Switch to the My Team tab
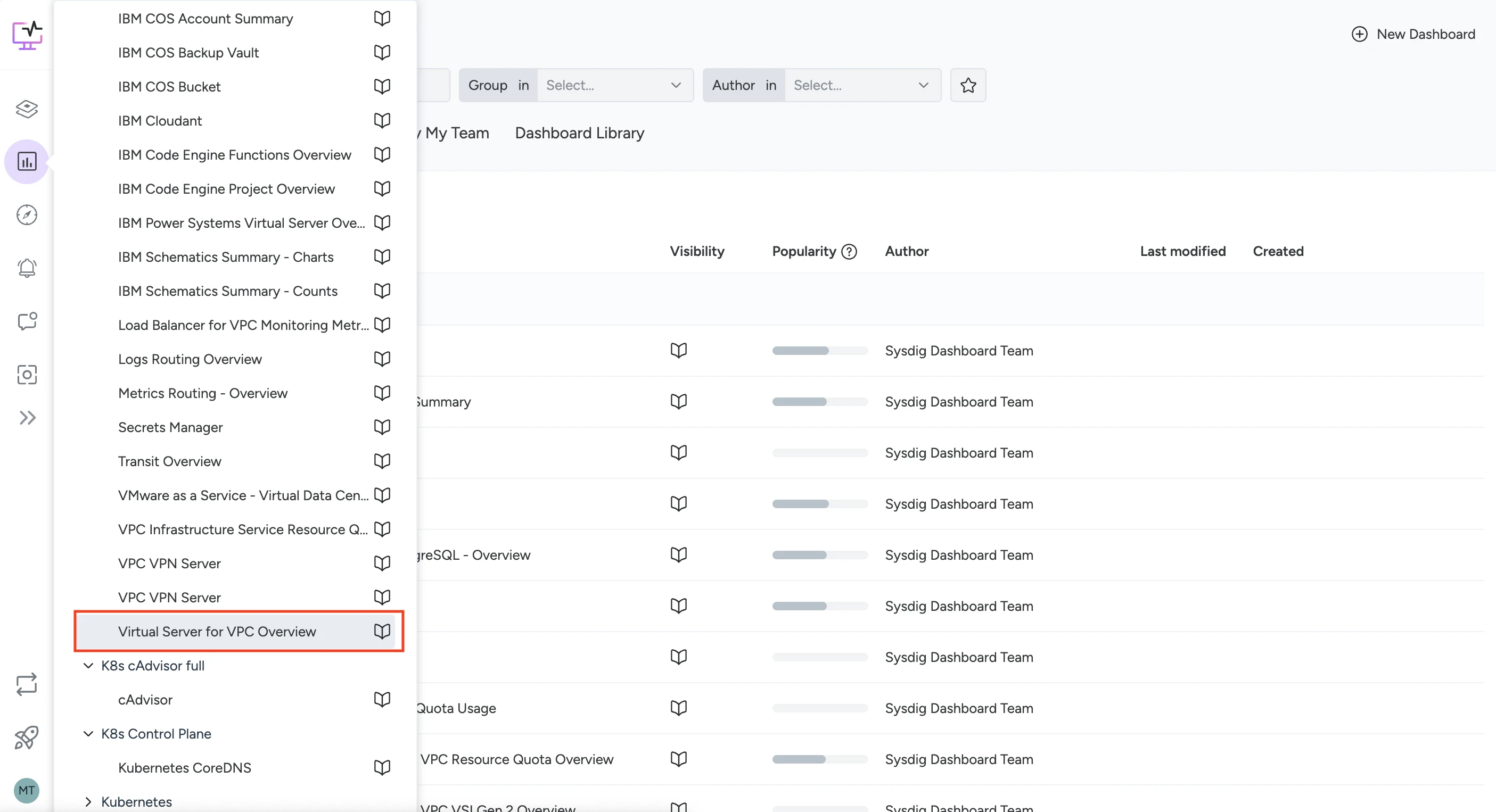 [x=457, y=133]
